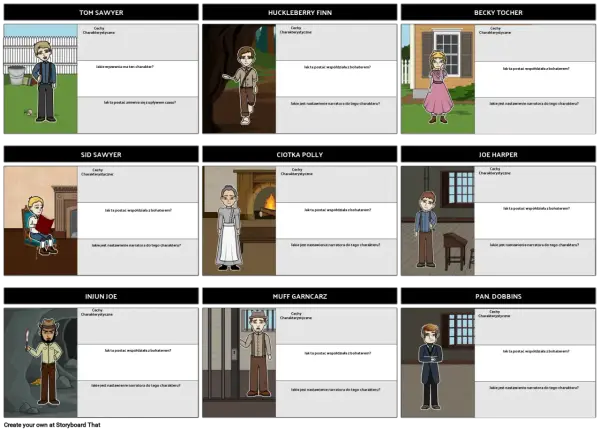Select Pan Dobbins' crossed-arms illustration
This screenshot has height=432, width=600.
438,362
